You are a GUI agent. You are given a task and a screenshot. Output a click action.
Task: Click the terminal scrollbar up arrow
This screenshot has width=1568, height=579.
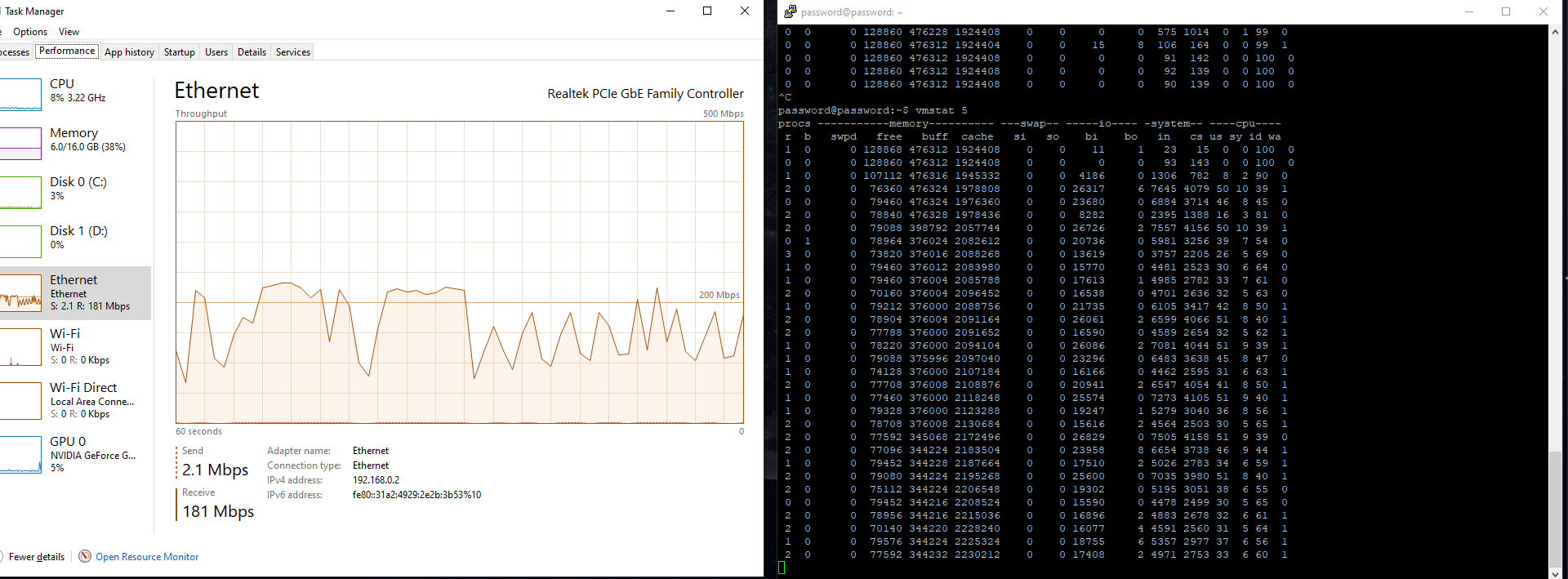coord(1555,32)
